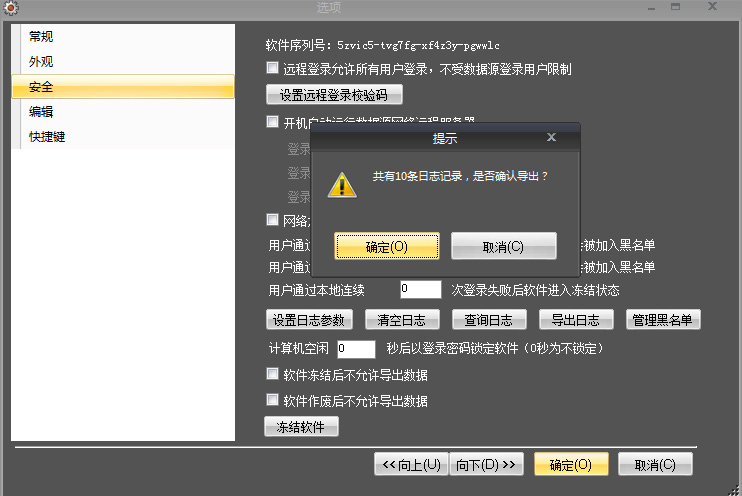742x496 pixels.
Task: Click the local login failure count field
Action: click(x=420, y=290)
